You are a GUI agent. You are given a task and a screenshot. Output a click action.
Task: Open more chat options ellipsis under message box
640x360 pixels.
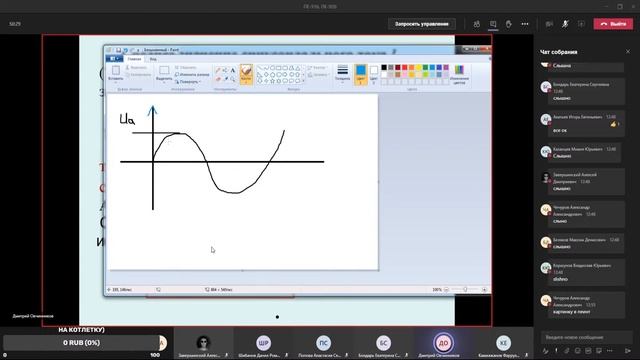[609, 351]
